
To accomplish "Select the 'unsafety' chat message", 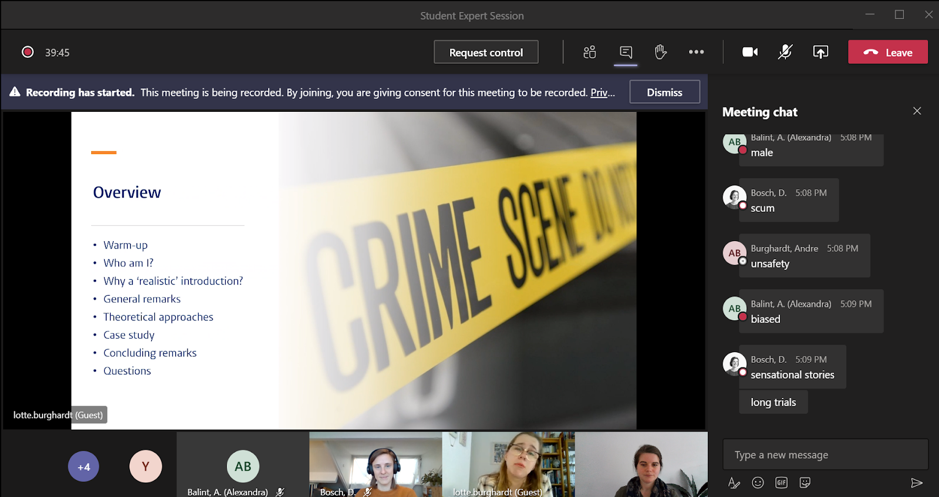I will [804, 256].
